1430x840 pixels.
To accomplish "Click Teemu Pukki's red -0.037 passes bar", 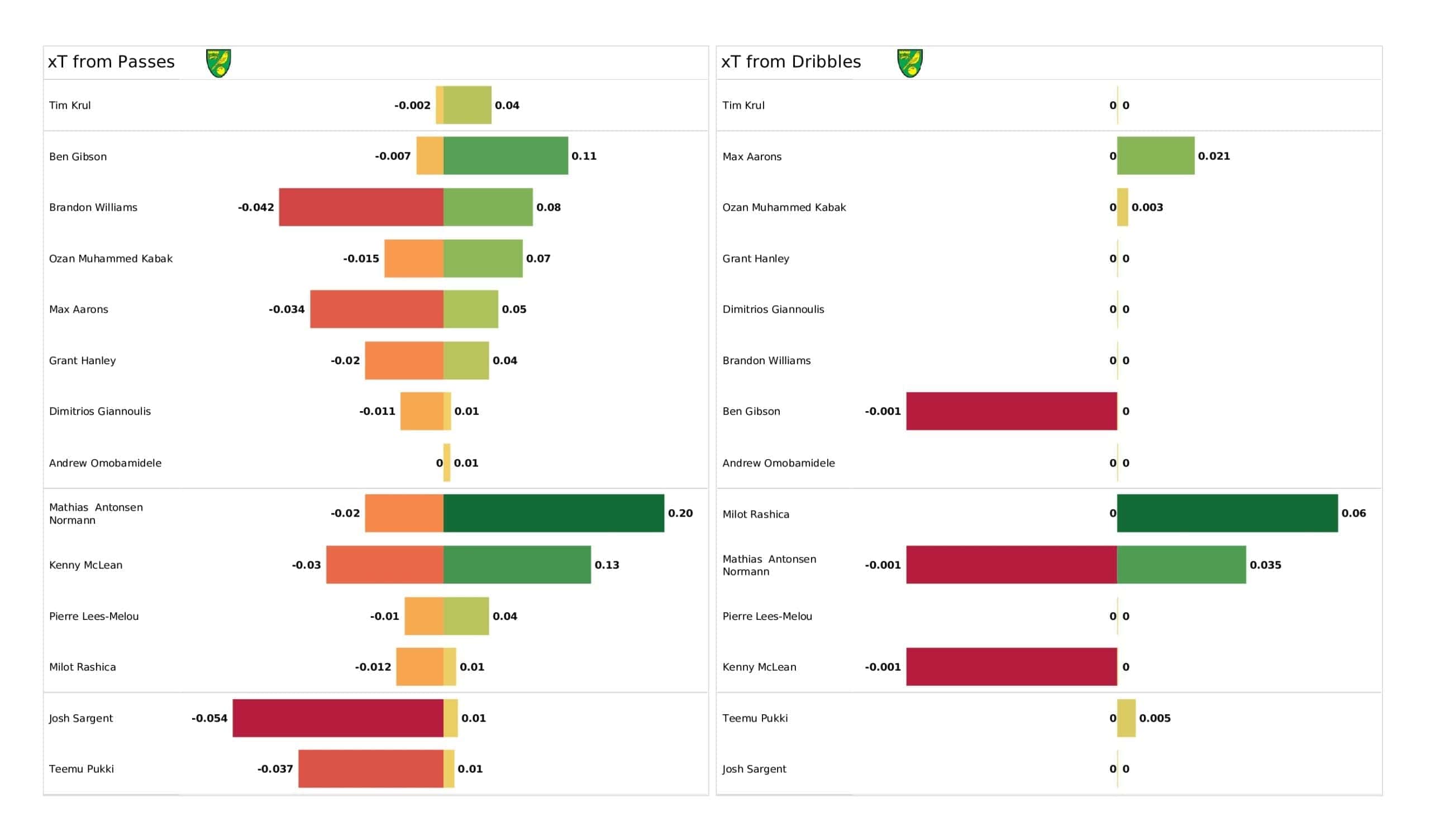I will point(371,769).
